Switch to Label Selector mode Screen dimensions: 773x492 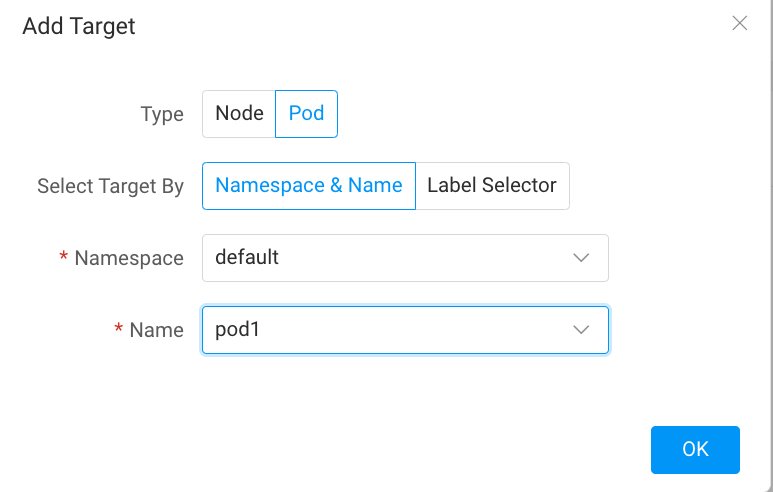(492, 186)
